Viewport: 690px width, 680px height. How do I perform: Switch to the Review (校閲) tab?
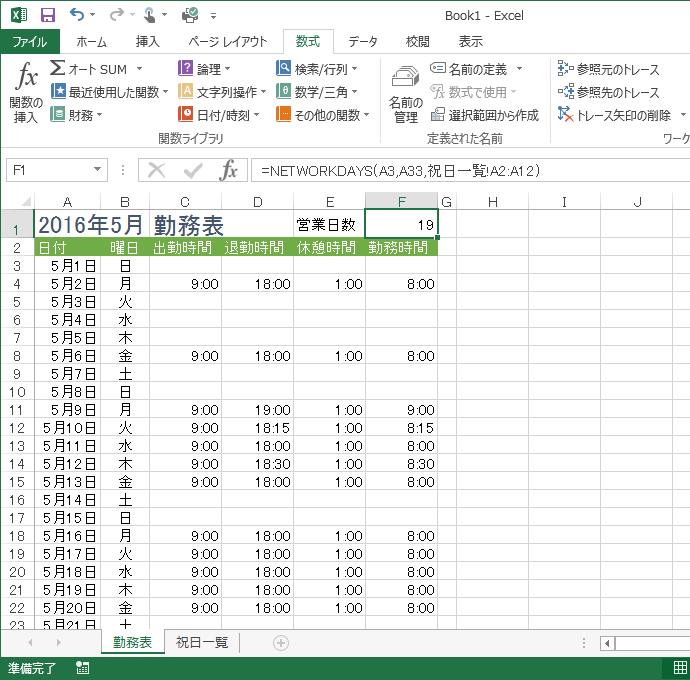pos(417,41)
